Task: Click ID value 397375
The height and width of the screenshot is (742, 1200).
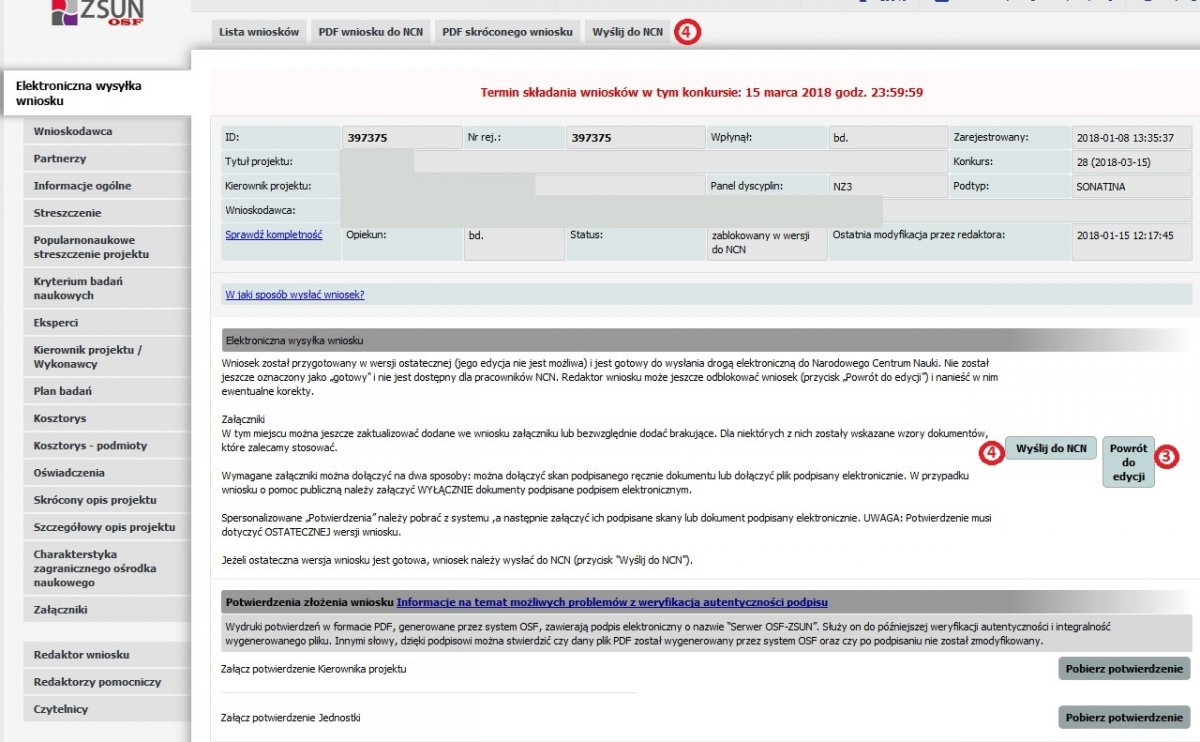Action: [402, 138]
